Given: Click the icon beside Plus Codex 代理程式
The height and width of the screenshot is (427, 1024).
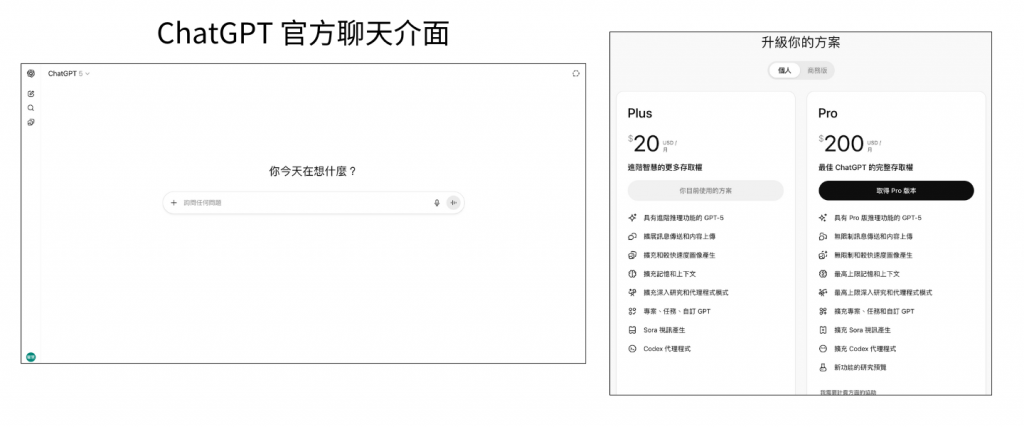Looking at the screenshot, I should (632, 349).
